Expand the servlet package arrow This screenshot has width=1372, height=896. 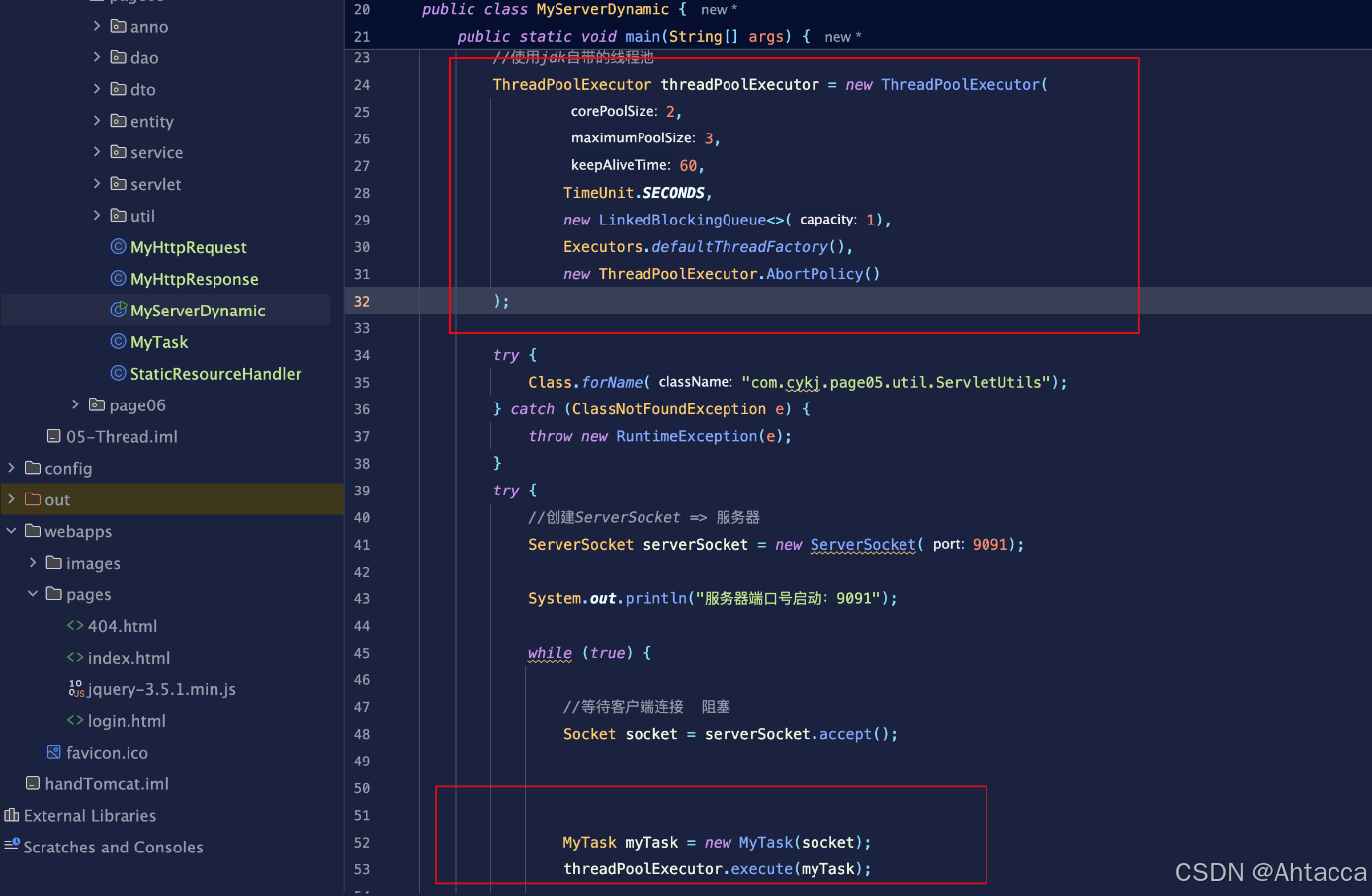pyautogui.click(x=97, y=184)
